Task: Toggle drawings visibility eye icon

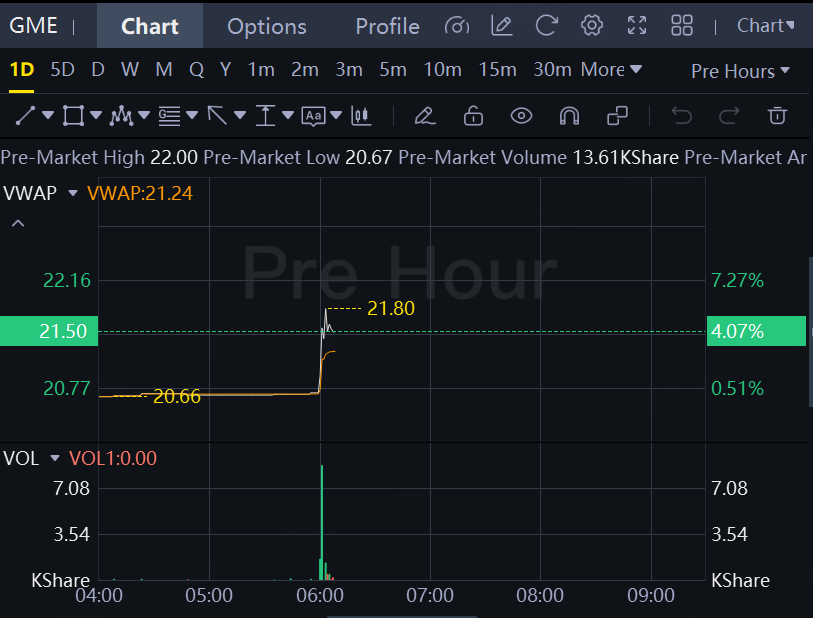Action: click(x=521, y=116)
